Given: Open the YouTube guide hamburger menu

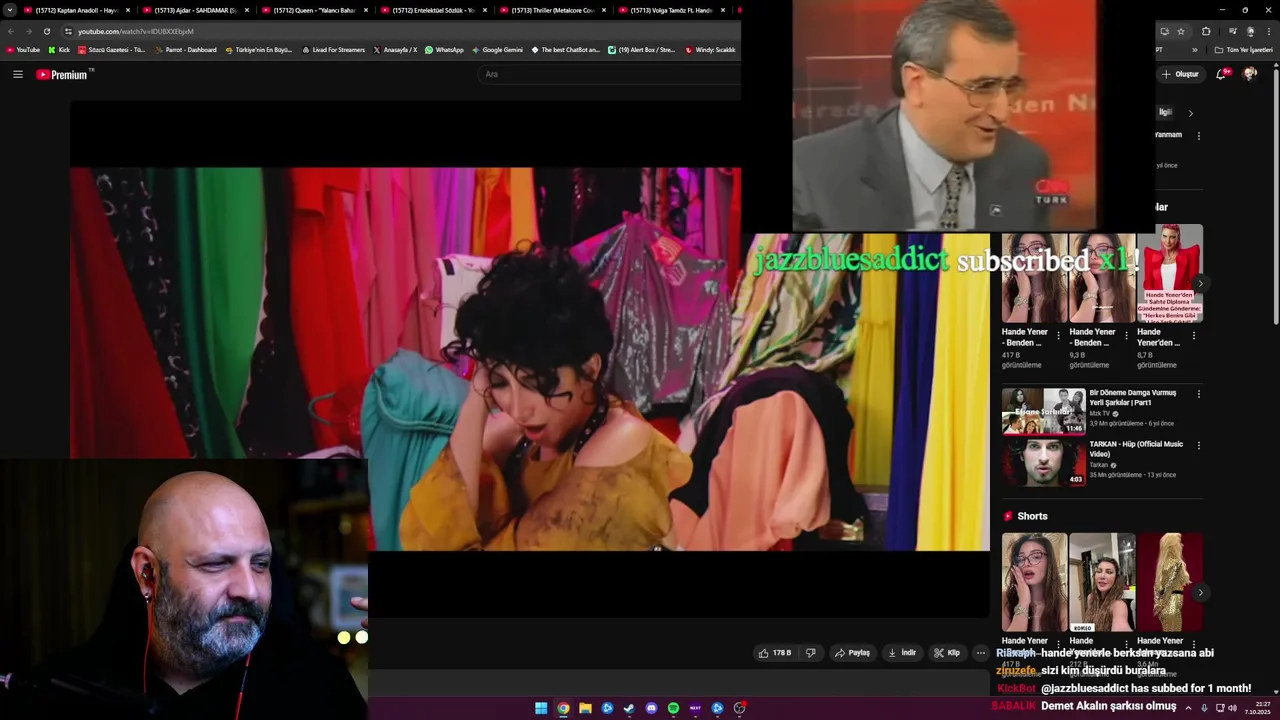Looking at the screenshot, I should [18, 74].
